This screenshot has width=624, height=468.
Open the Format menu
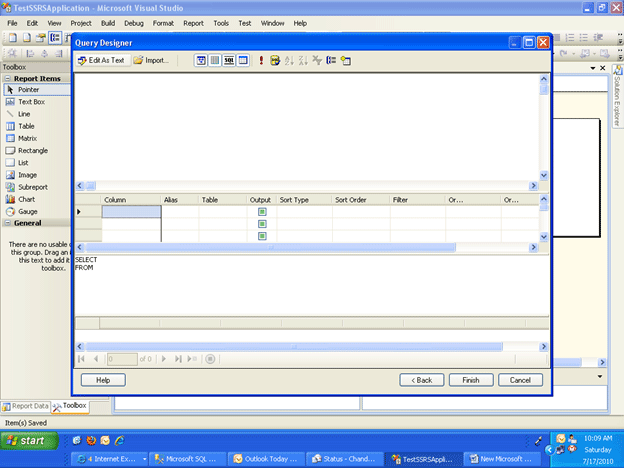click(x=163, y=23)
